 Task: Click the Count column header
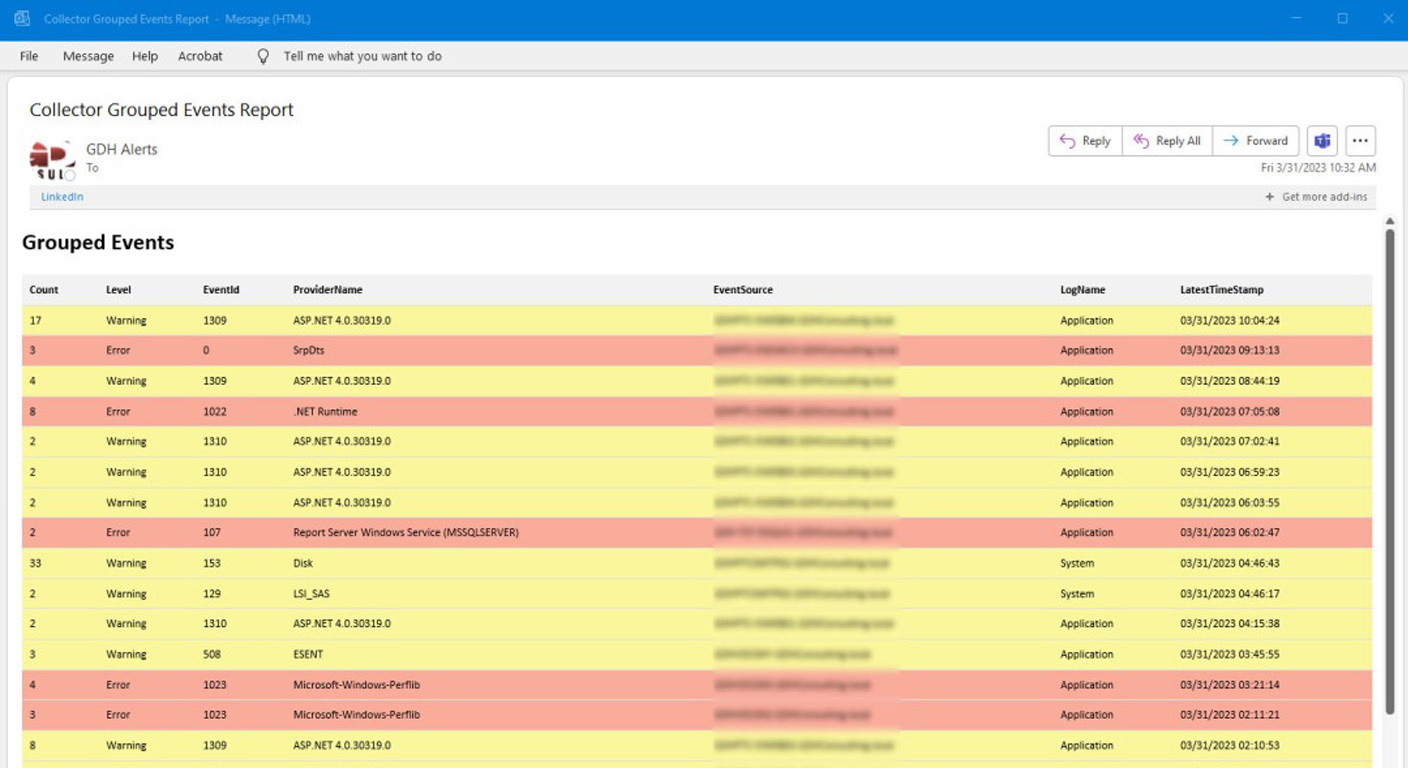tap(44, 290)
